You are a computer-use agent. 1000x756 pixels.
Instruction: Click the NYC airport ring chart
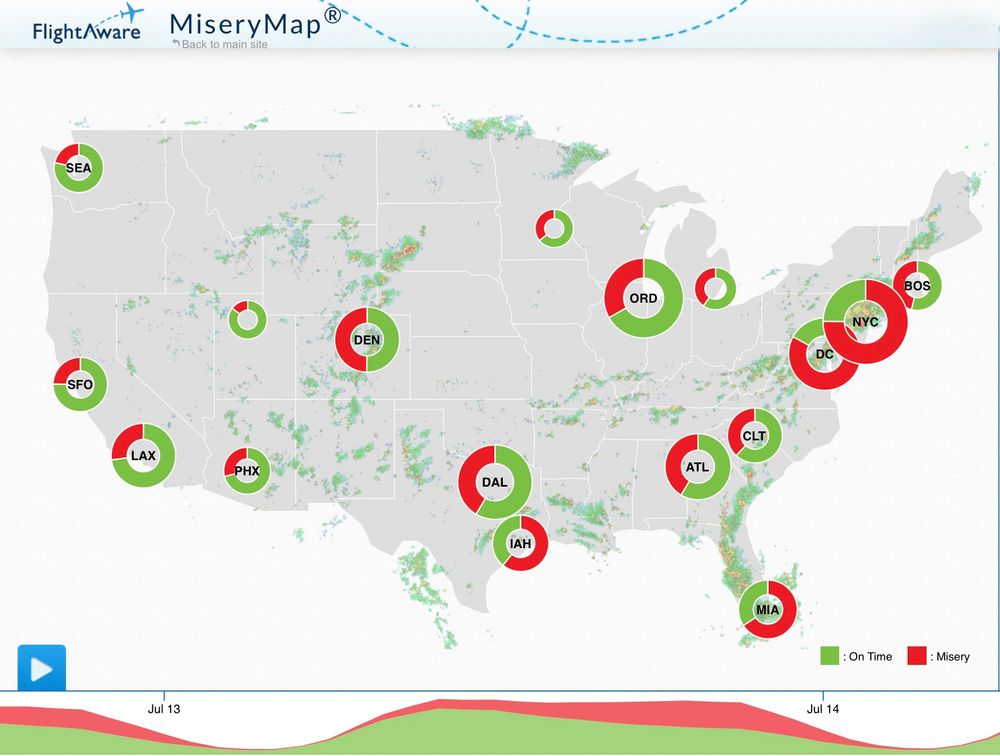(866, 322)
